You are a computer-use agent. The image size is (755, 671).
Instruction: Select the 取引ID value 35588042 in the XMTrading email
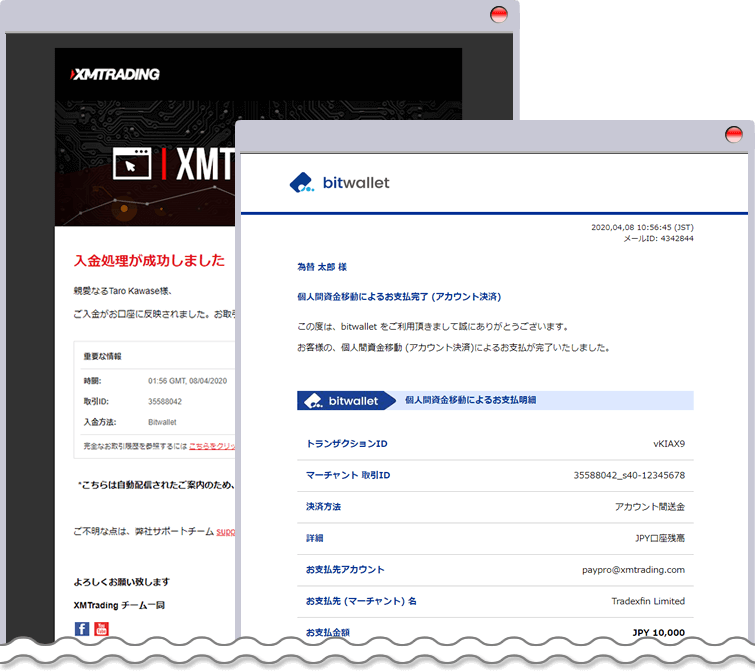point(165,401)
